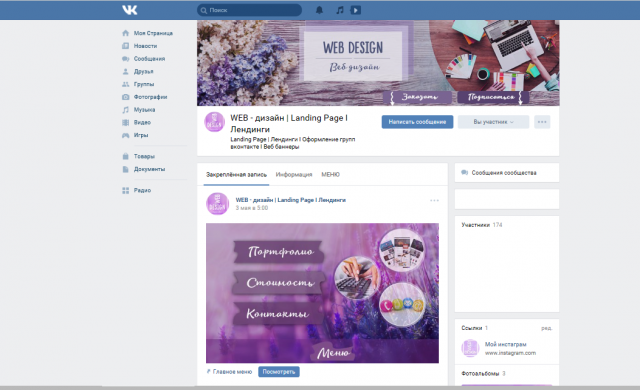
Task: Click the home icon next to Моя Страница
Action: [x=126, y=33]
